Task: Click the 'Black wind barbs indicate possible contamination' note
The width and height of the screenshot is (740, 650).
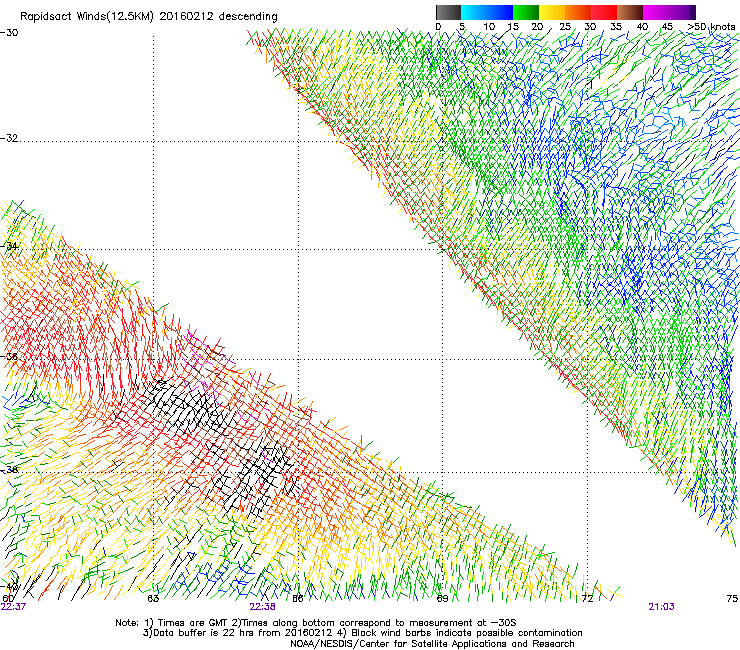Action: coord(460,633)
